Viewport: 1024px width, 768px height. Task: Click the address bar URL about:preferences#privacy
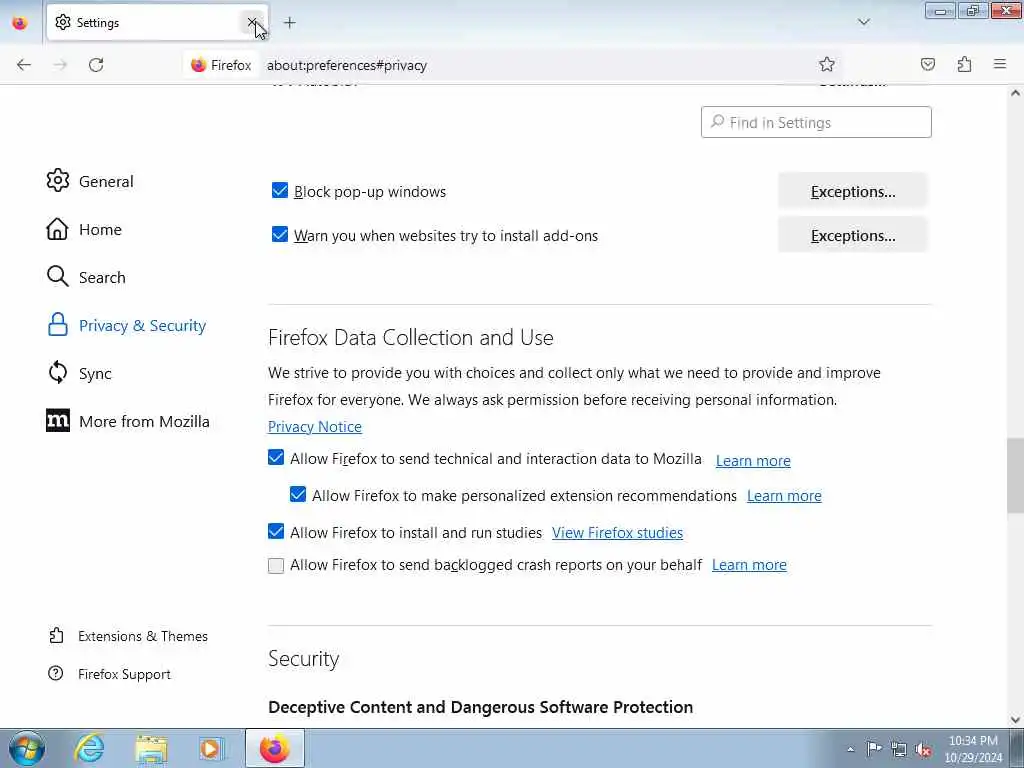tap(346, 65)
